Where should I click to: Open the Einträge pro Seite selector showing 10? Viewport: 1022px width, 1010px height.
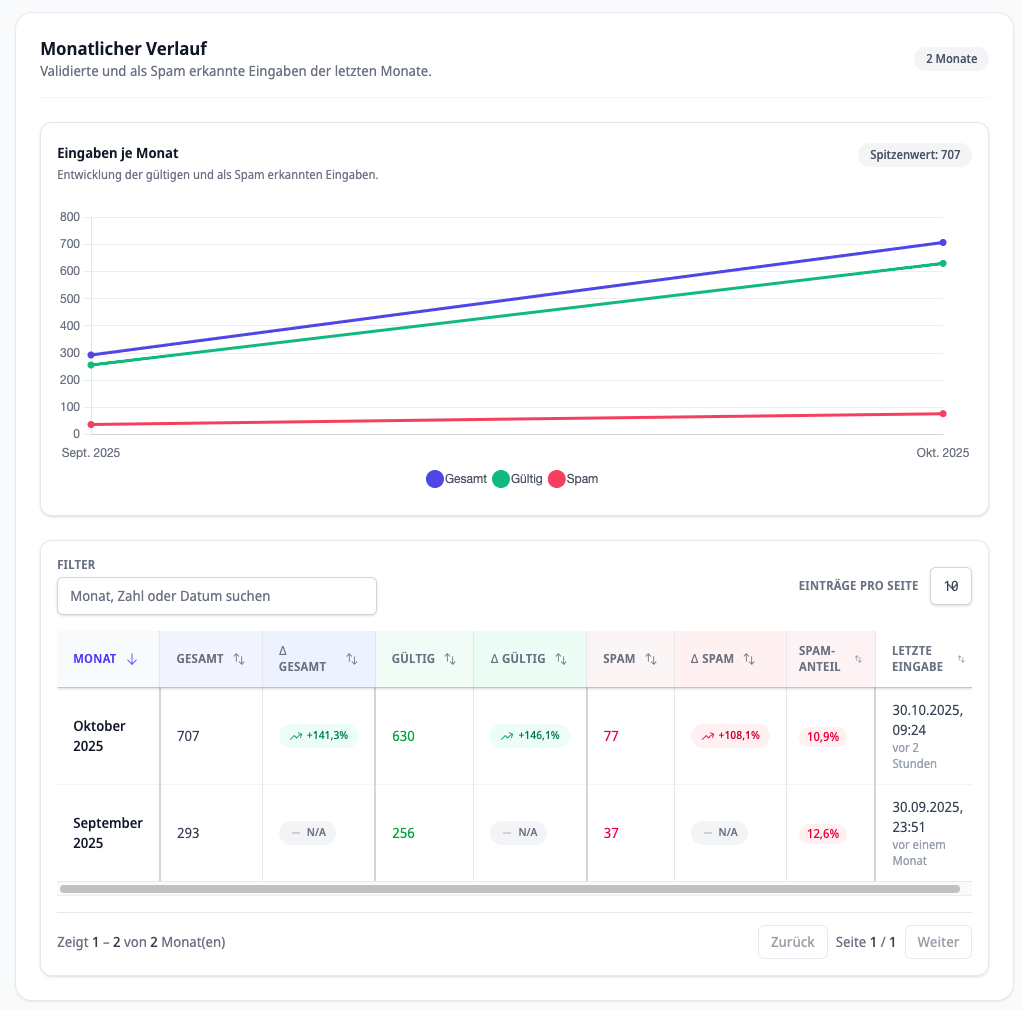pos(950,586)
